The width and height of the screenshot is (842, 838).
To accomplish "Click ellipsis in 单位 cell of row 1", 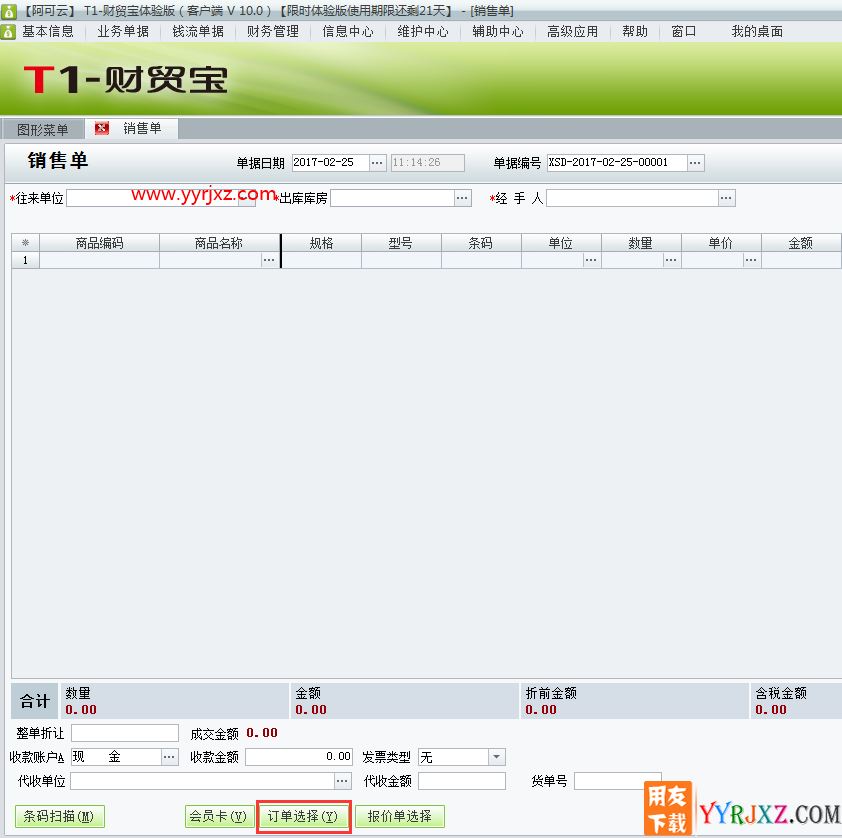I will 591,260.
